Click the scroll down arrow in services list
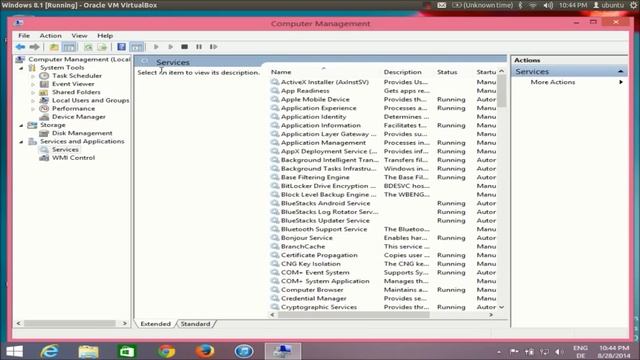This screenshot has width=640, height=360. pyautogui.click(x=502, y=307)
